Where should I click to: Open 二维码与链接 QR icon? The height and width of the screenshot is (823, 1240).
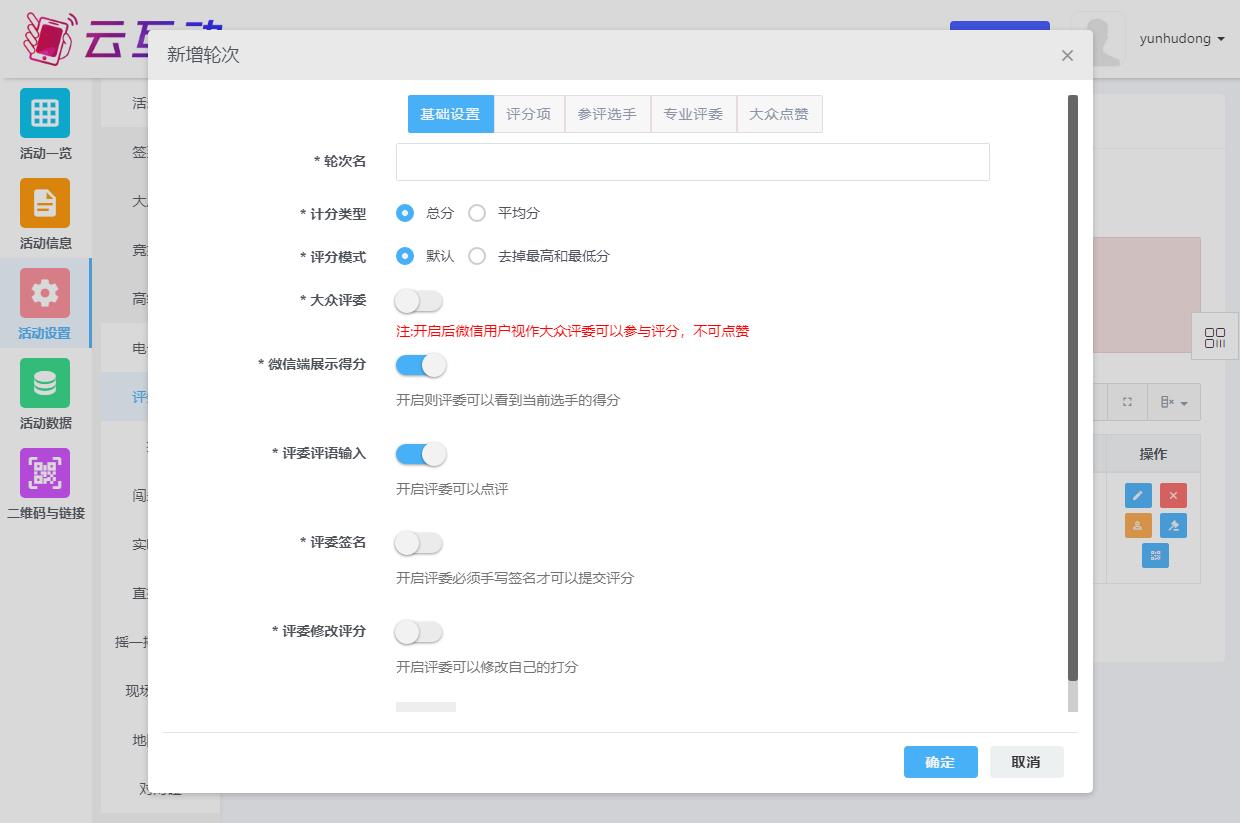pyautogui.click(x=45, y=473)
